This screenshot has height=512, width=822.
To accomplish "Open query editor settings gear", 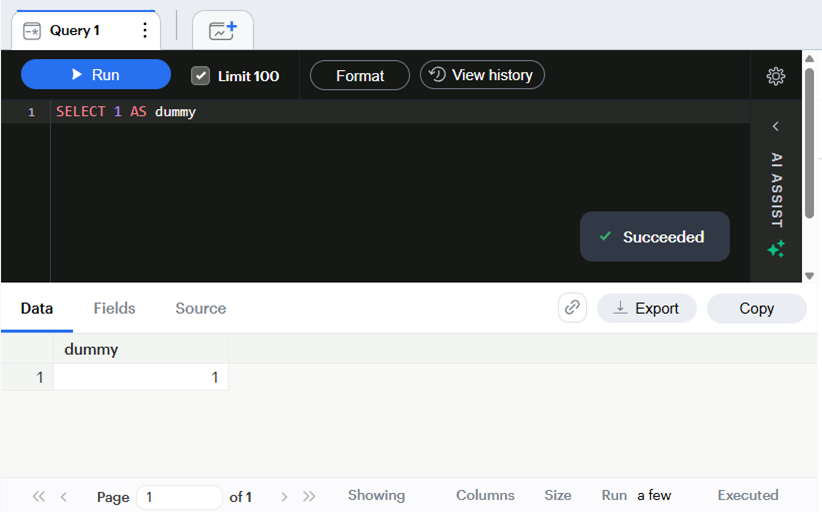I will click(776, 76).
